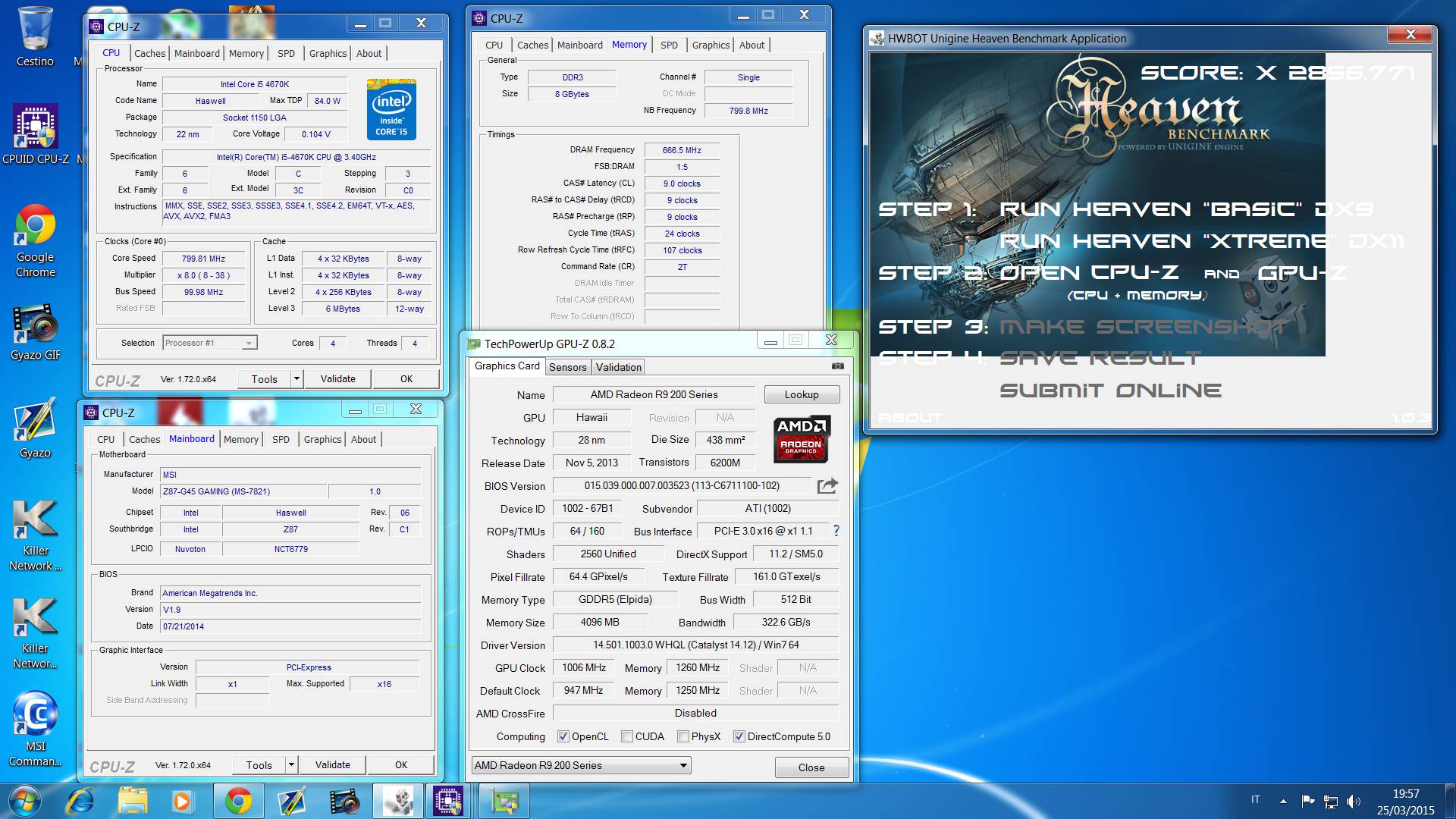Show hidden tray icons arrow

tap(1283, 801)
